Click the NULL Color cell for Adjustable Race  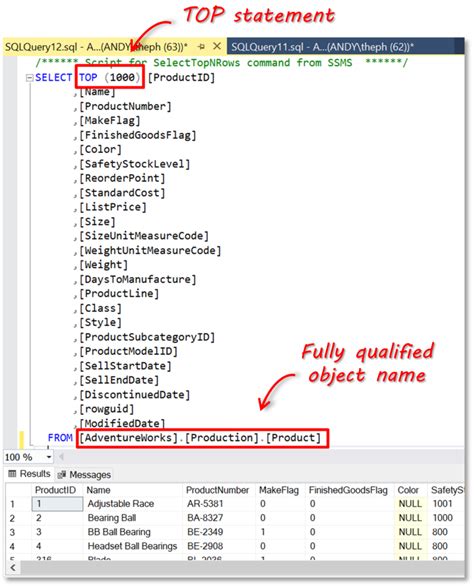pyautogui.click(x=410, y=504)
